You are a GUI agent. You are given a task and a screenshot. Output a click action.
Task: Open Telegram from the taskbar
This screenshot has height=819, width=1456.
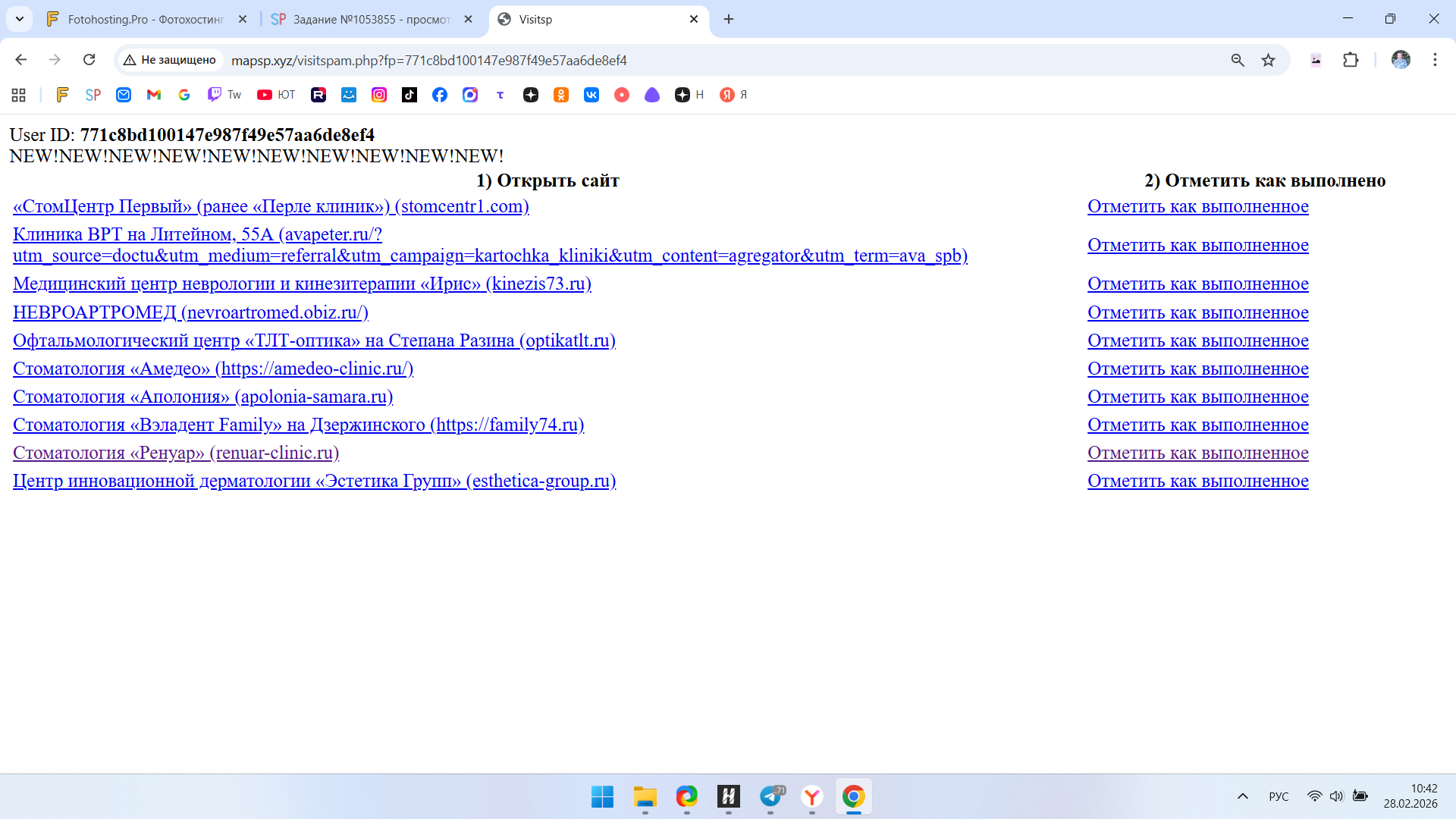click(x=770, y=796)
